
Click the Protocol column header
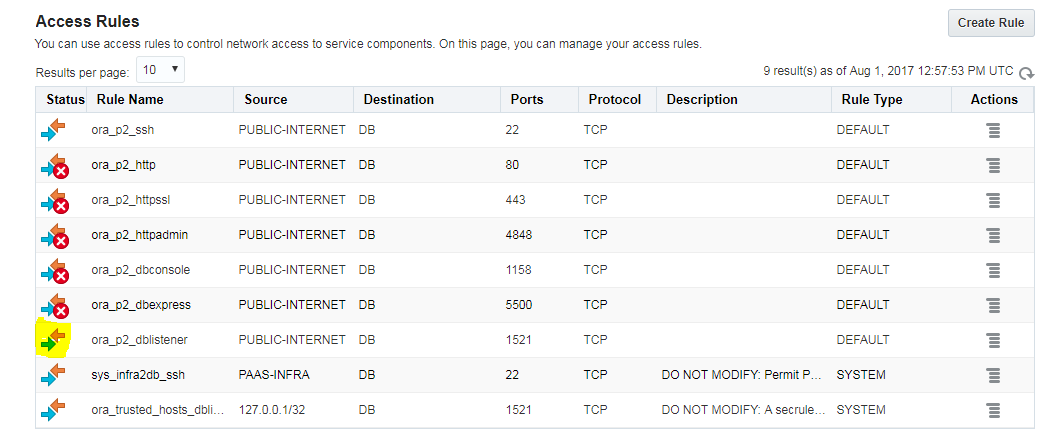coord(614,100)
